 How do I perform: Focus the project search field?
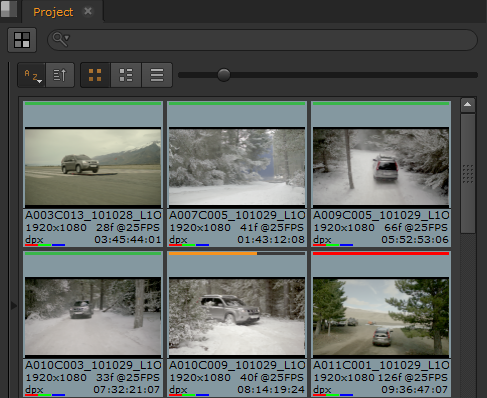pyautogui.click(x=262, y=40)
